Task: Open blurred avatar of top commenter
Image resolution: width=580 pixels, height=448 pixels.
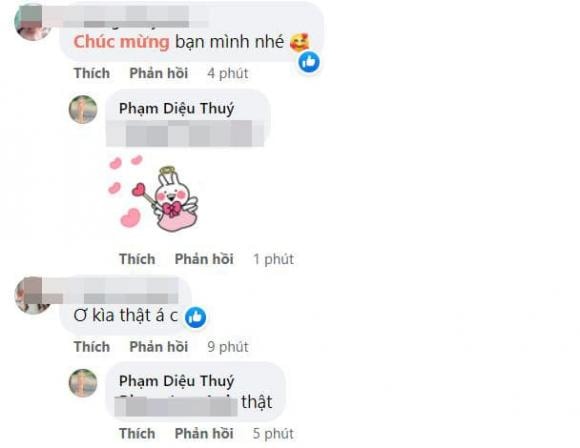Action: [x=33, y=22]
